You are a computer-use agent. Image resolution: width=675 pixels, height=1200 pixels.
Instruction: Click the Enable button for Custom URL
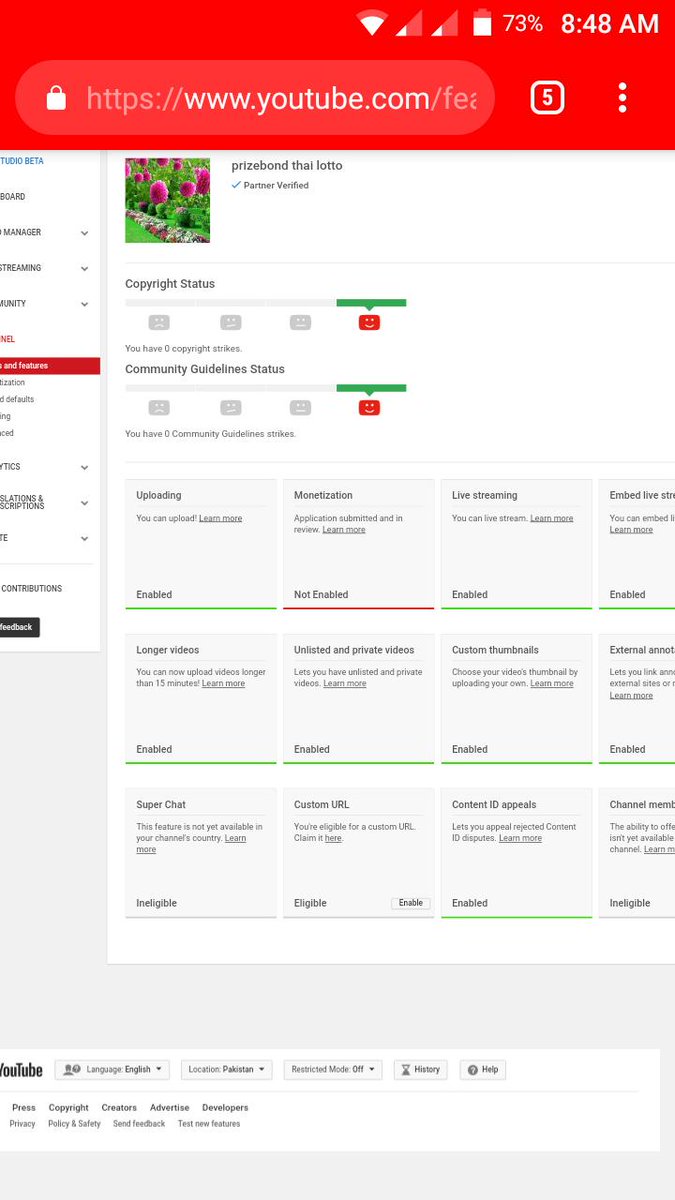pos(411,903)
